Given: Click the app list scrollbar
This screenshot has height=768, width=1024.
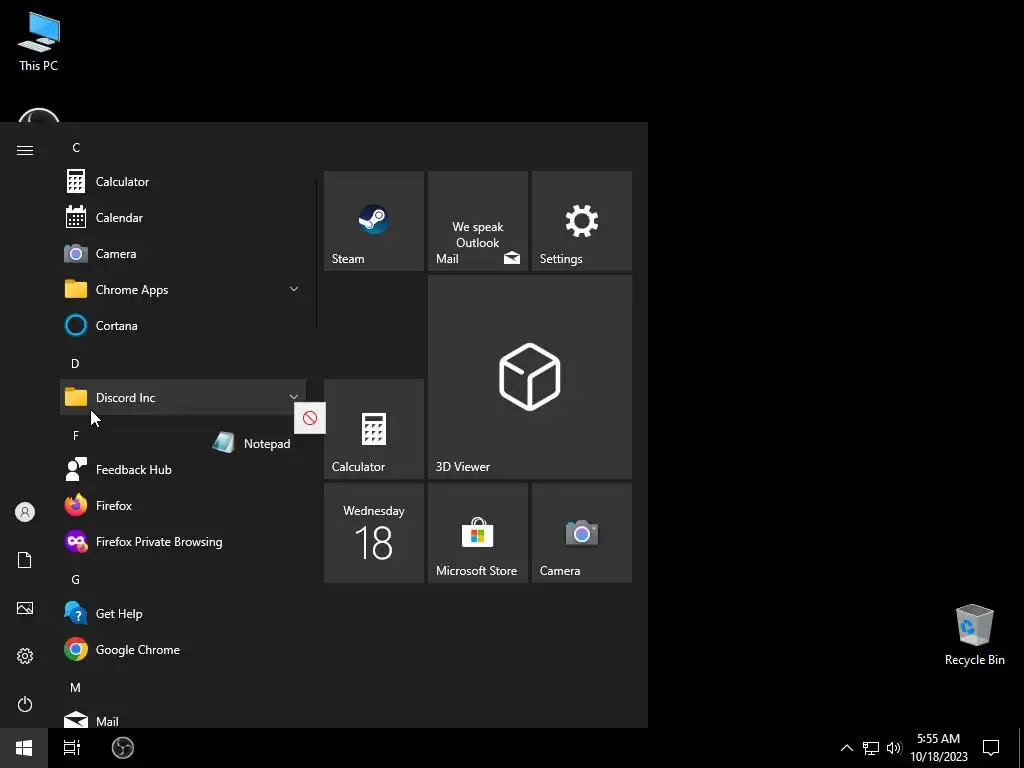Looking at the screenshot, I should (317, 255).
